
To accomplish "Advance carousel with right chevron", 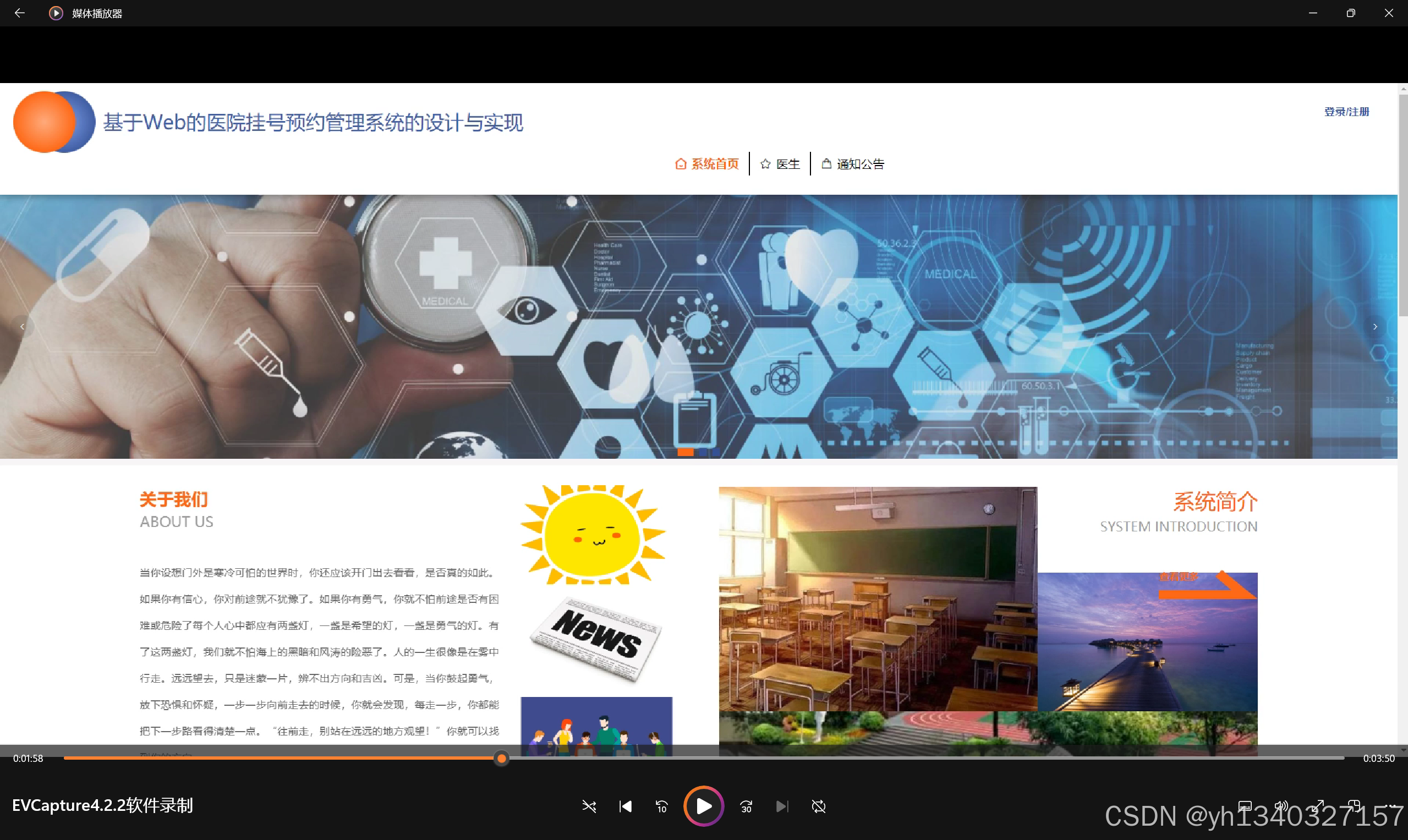I will tap(1374, 327).
